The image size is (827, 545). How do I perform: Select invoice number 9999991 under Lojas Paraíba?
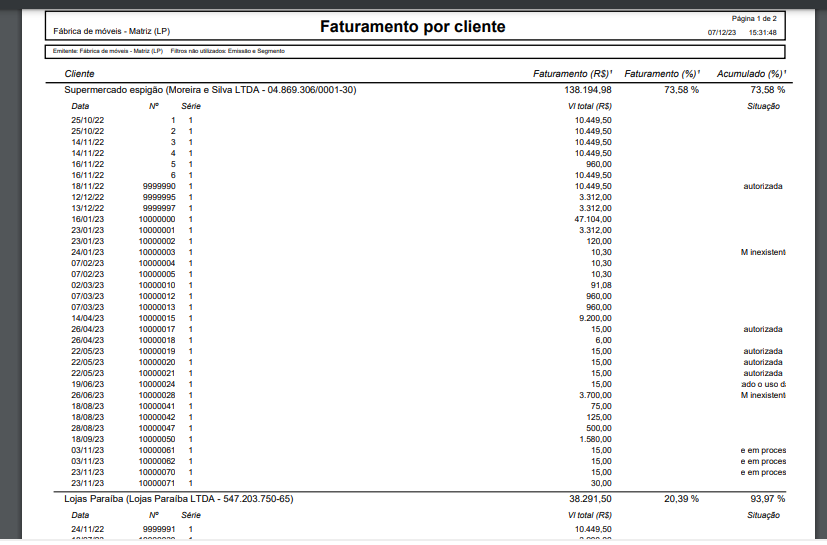coord(159,530)
